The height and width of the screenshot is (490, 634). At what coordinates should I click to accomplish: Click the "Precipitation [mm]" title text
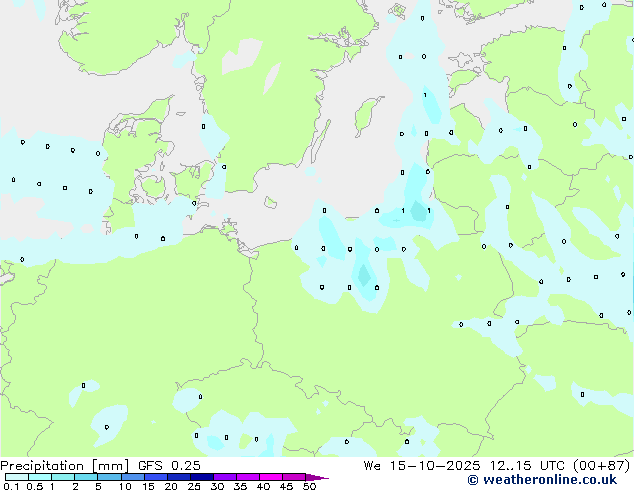[64, 466]
